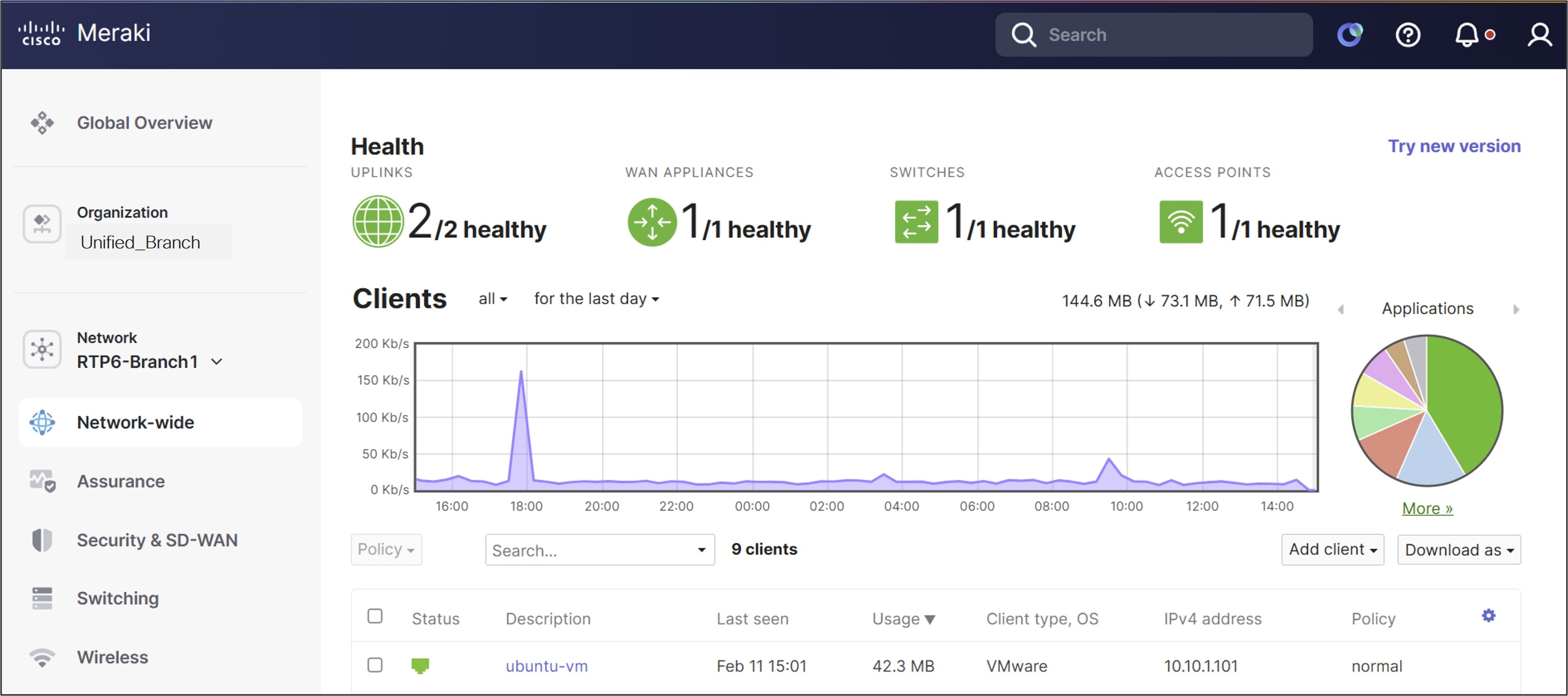Click the Uplinks globe health icon
The height and width of the screenshot is (696, 1568).
tap(378, 221)
